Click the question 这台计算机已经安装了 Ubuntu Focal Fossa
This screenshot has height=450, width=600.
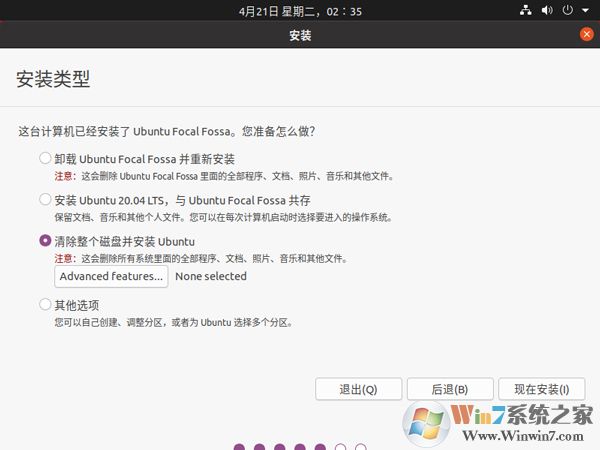(166, 131)
